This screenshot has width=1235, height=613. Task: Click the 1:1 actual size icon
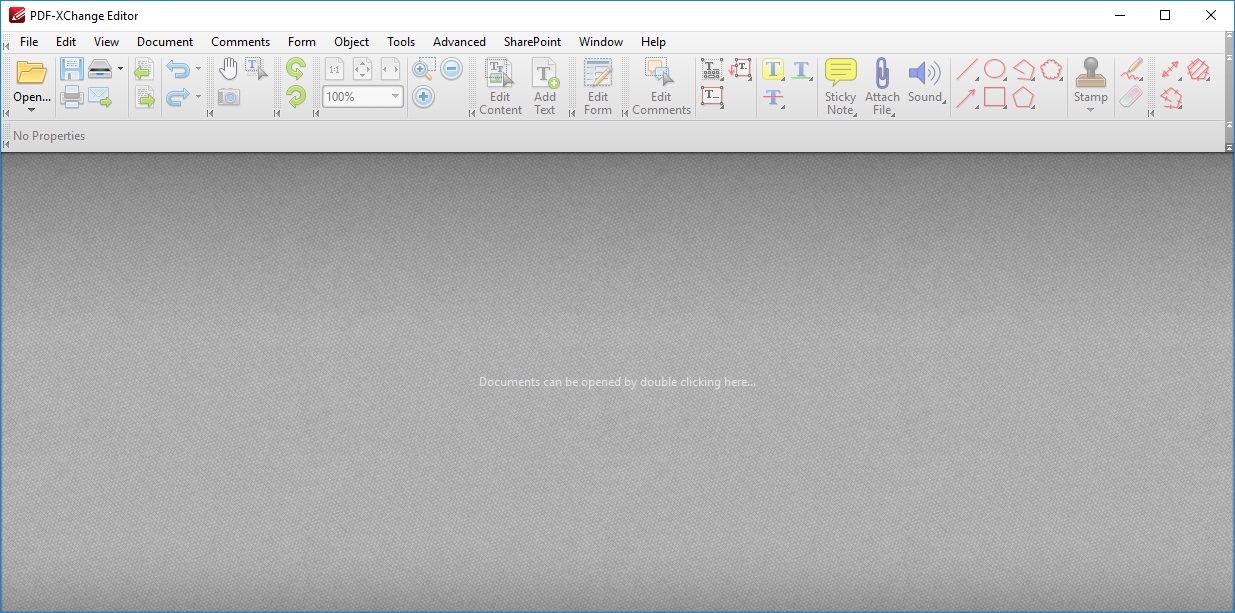pos(334,70)
